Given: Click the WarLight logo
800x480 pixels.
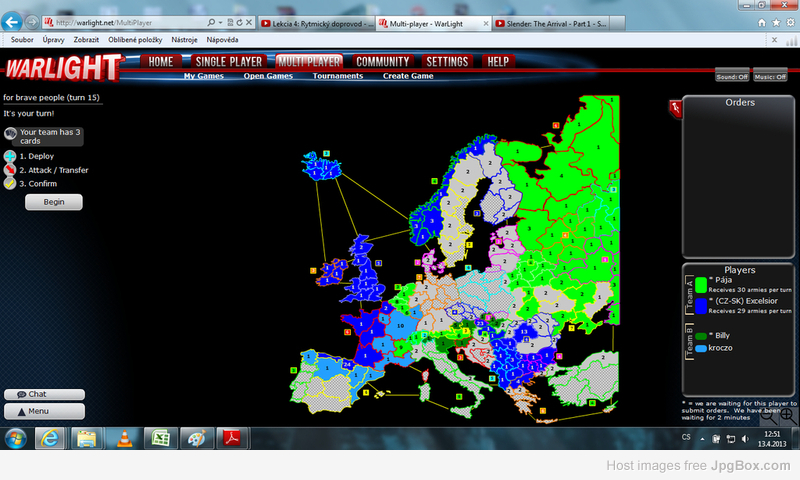Looking at the screenshot, I should (x=62, y=66).
